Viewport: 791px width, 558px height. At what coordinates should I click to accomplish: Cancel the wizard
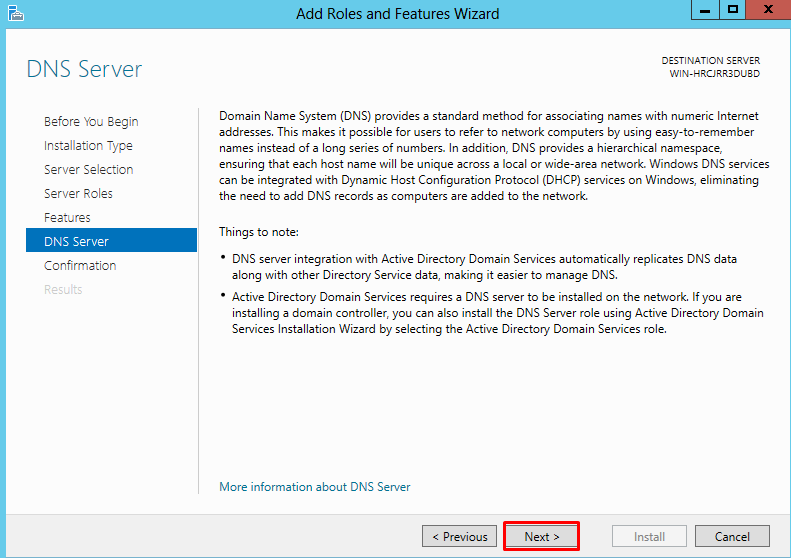pos(732,536)
